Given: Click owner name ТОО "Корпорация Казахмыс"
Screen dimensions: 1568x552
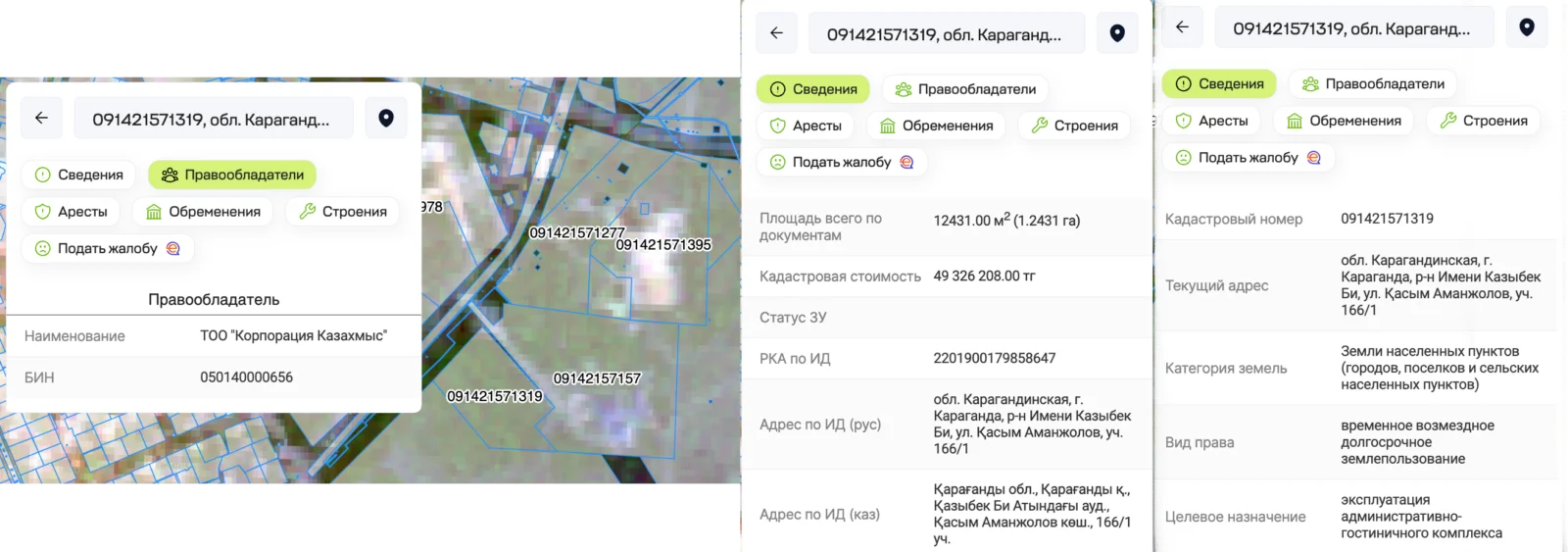Looking at the screenshot, I should click(294, 335).
